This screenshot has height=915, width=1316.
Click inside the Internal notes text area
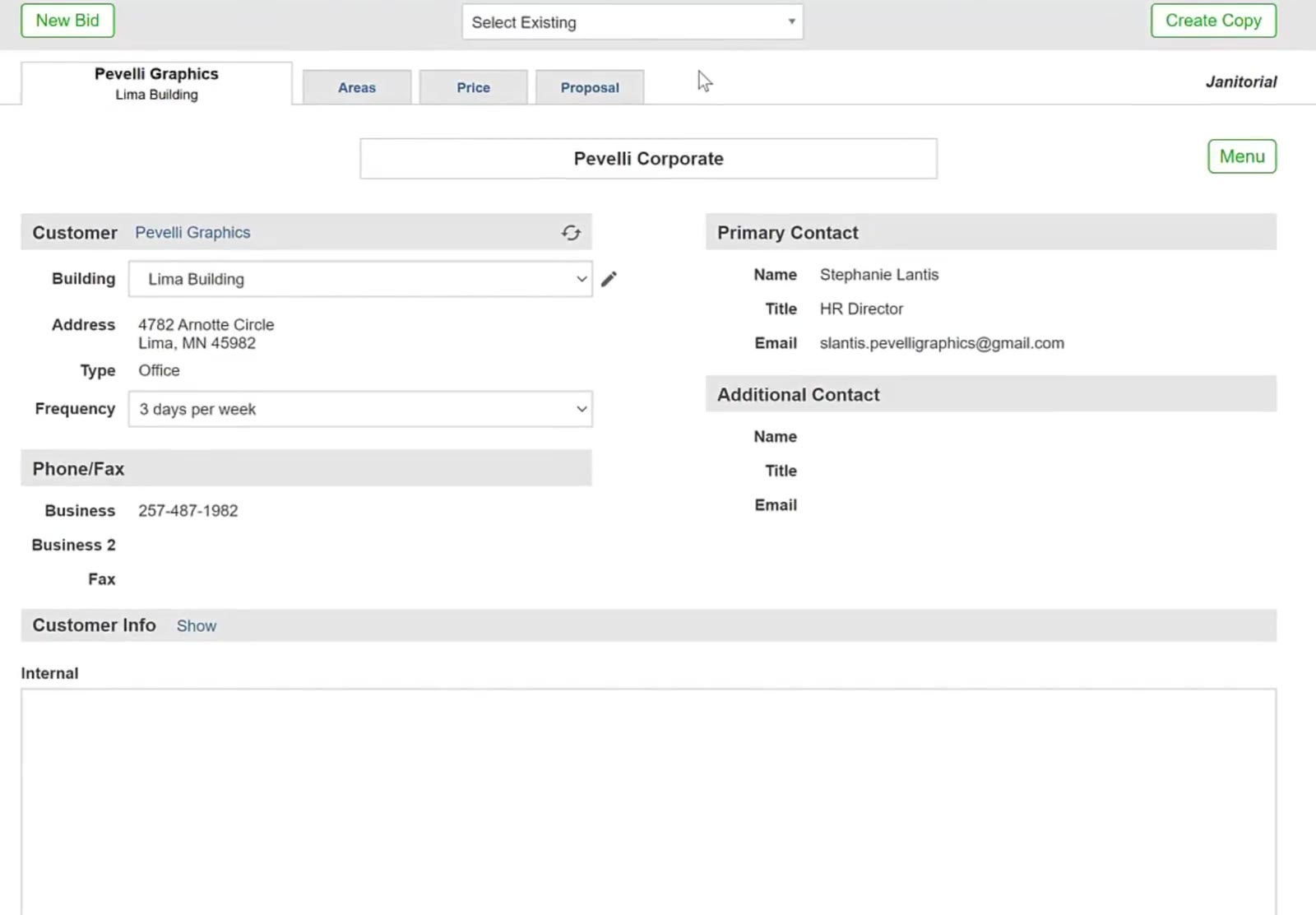(x=648, y=801)
